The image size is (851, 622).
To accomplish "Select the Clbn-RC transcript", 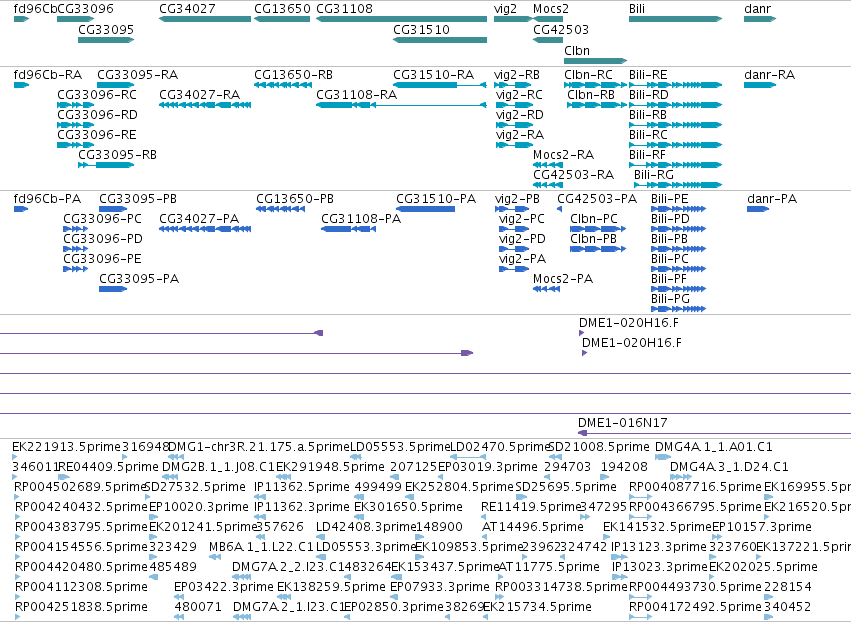I will point(595,85).
